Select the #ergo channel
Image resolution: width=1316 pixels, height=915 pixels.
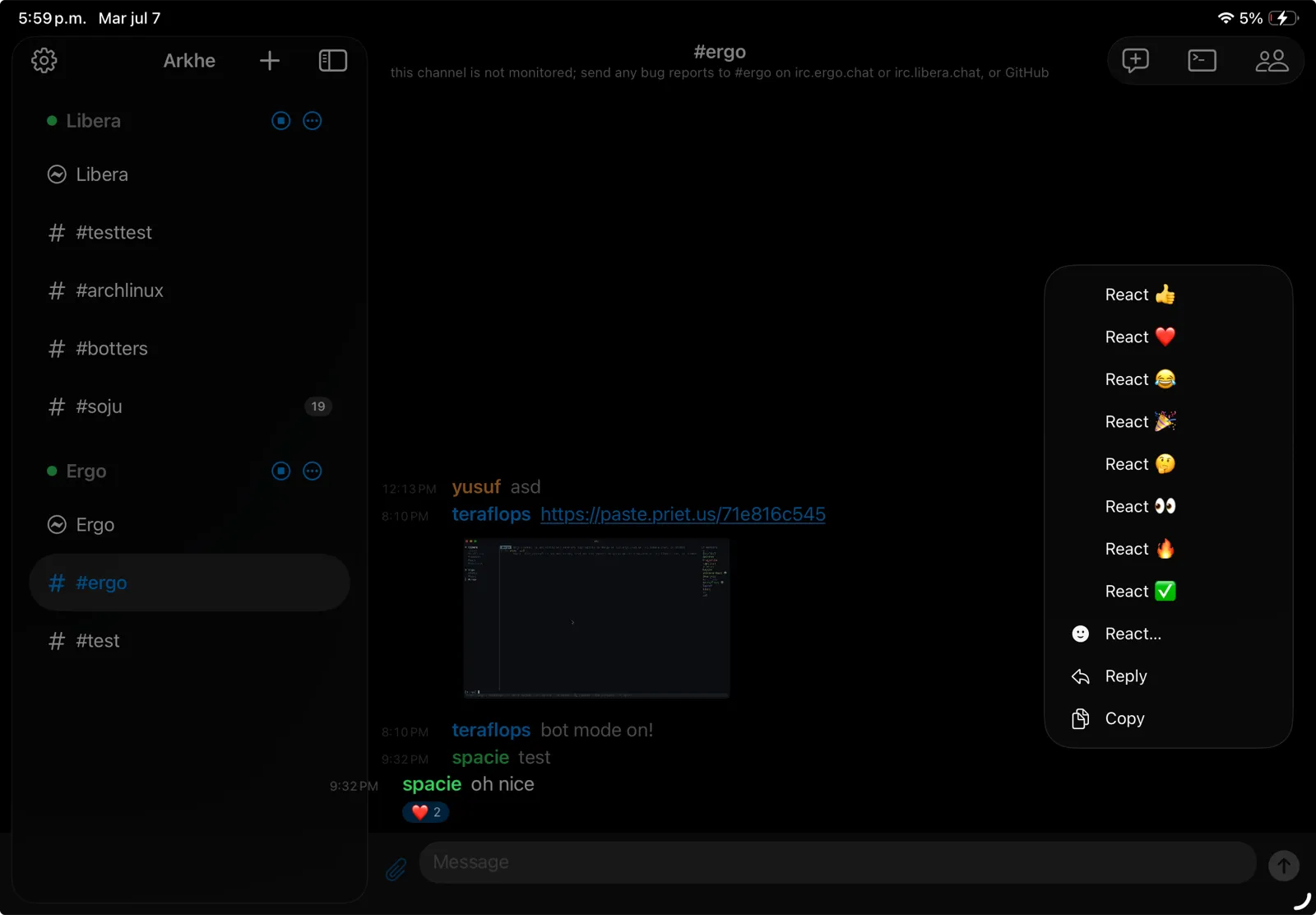coord(189,583)
